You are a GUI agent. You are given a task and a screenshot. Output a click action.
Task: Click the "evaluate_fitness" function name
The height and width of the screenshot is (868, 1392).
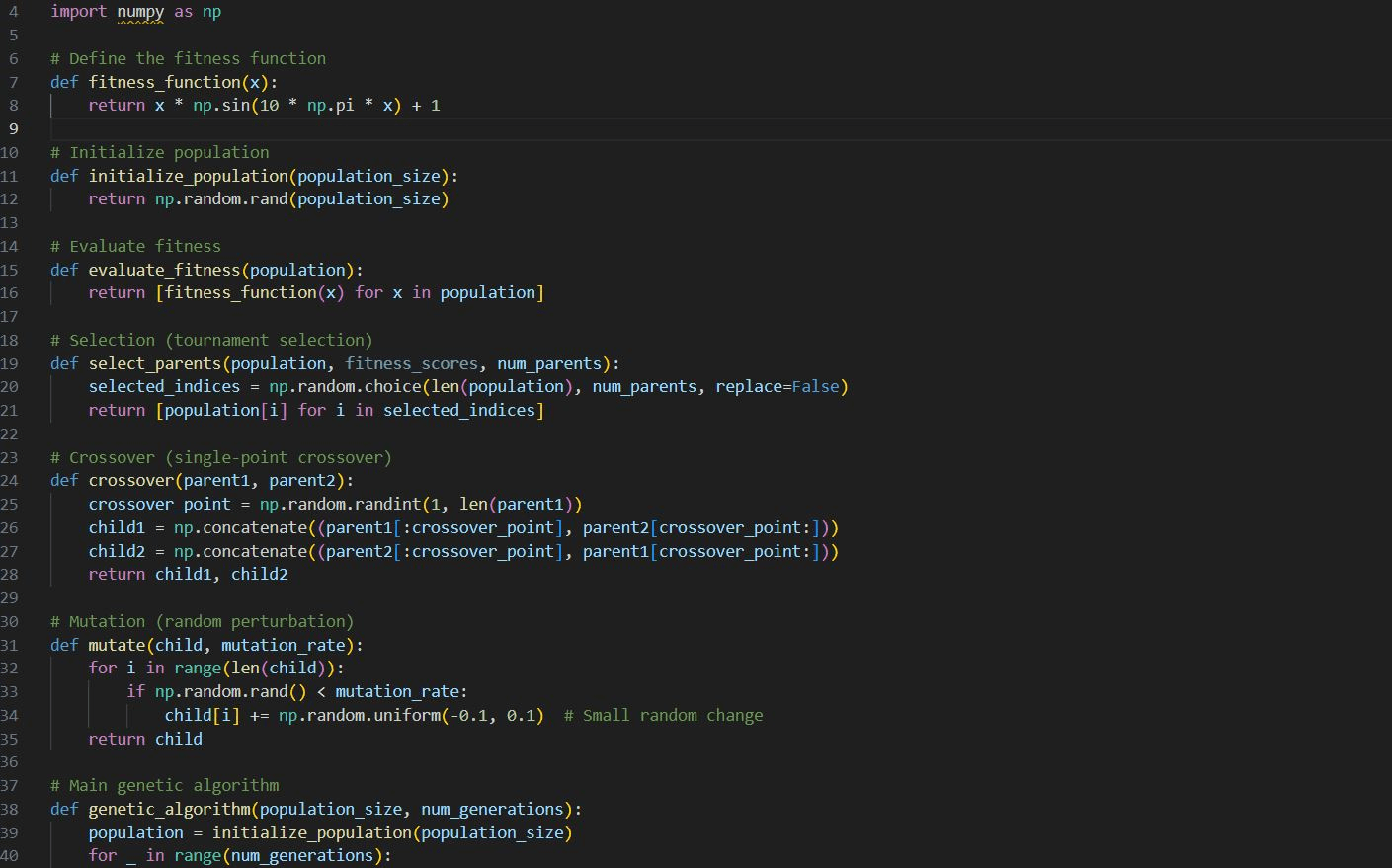165,270
